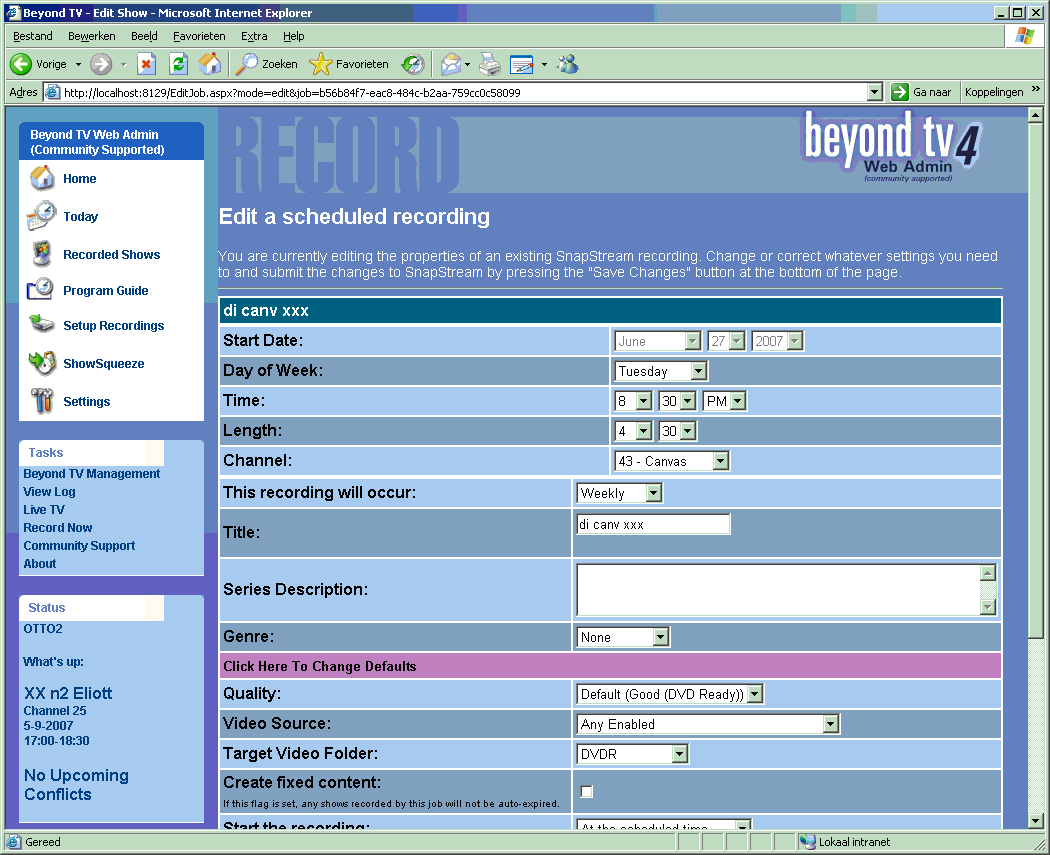Image resolution: width=1050 pixels, height=855 pixels.
Task: Open the Favorieten star panel
Action: tap(349, 64)
